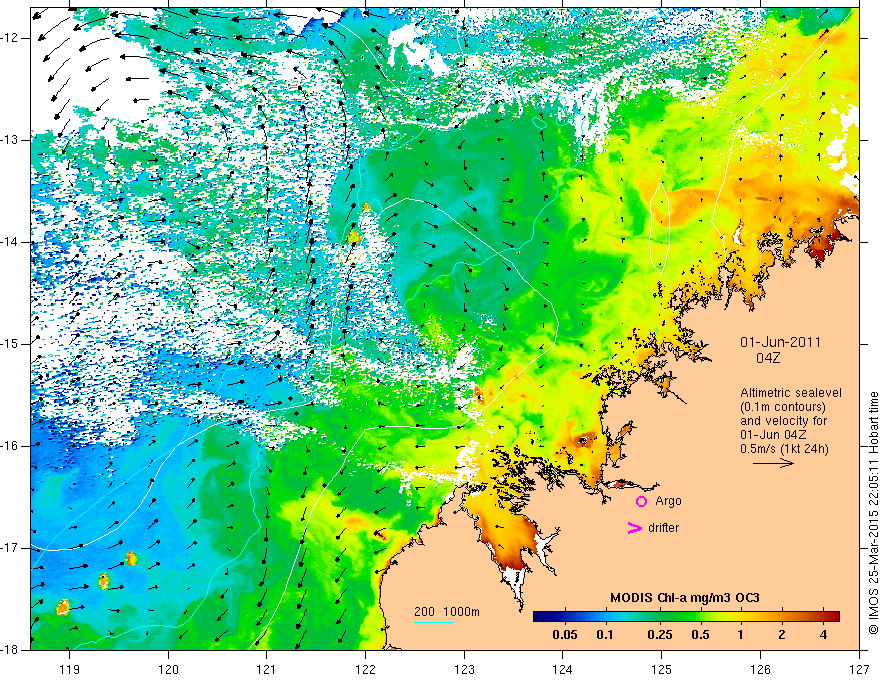
Task: Click the longitude axis label '122'
Action: point(365,669)
